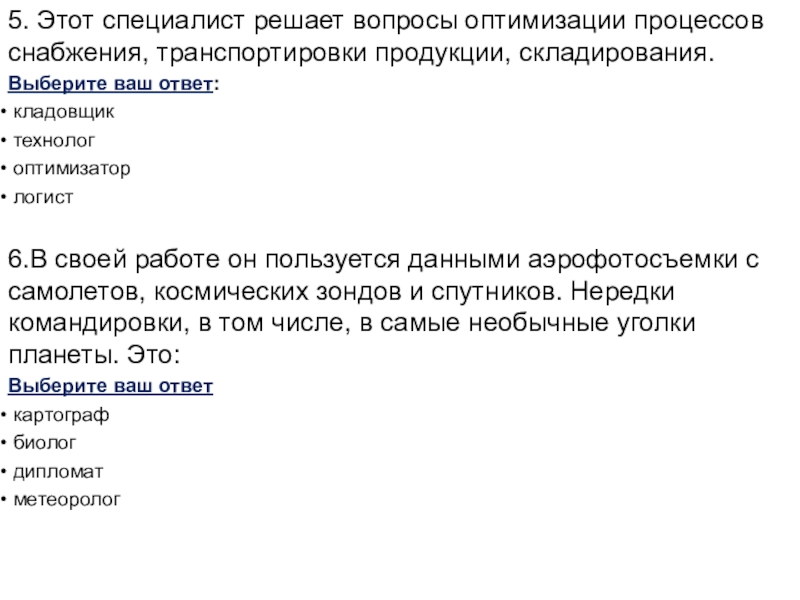Screen dimensions: 800x600
Task: Click the bullet before "биолог"
Action: click(4, 441)
